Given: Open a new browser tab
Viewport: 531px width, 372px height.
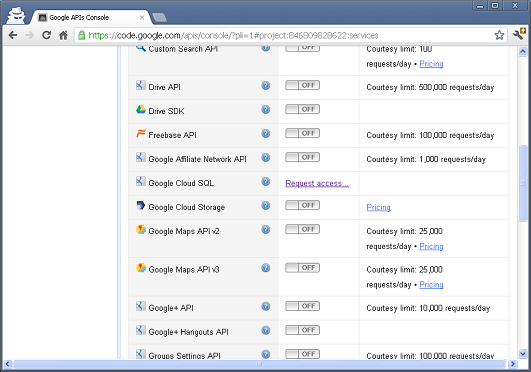Looking at the screenshot, I should point(159,17).
